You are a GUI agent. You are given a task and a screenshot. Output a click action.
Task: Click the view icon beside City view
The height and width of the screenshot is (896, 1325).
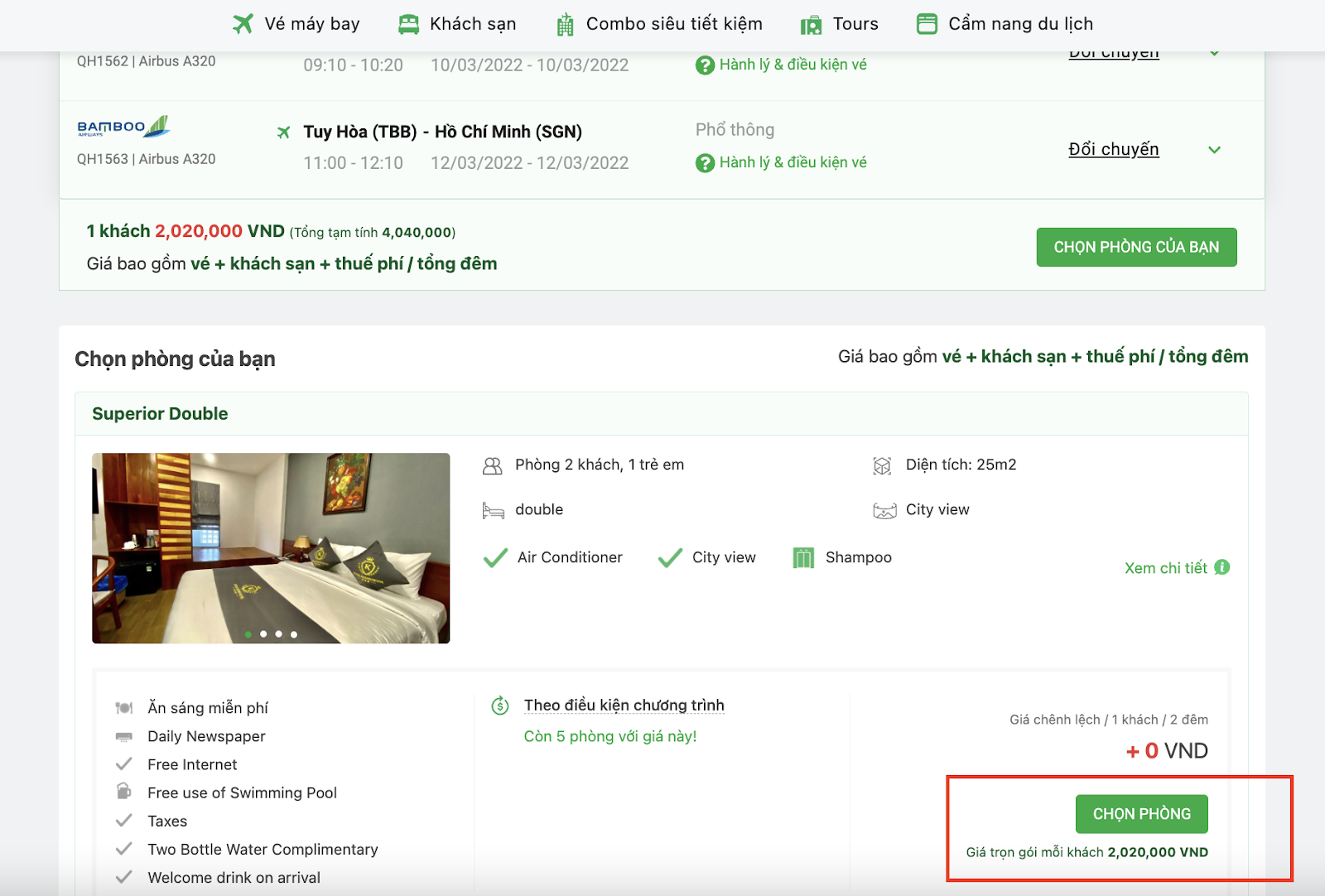click(884, 510)
